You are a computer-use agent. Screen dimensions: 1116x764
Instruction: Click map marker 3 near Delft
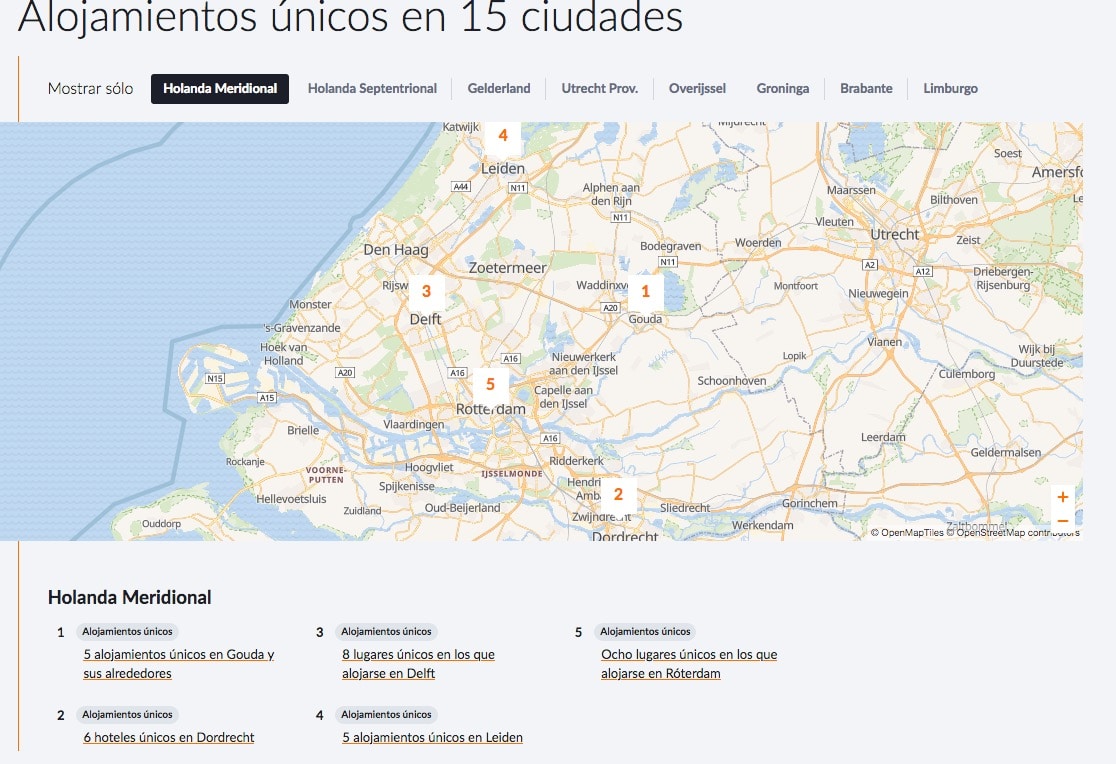426,292
